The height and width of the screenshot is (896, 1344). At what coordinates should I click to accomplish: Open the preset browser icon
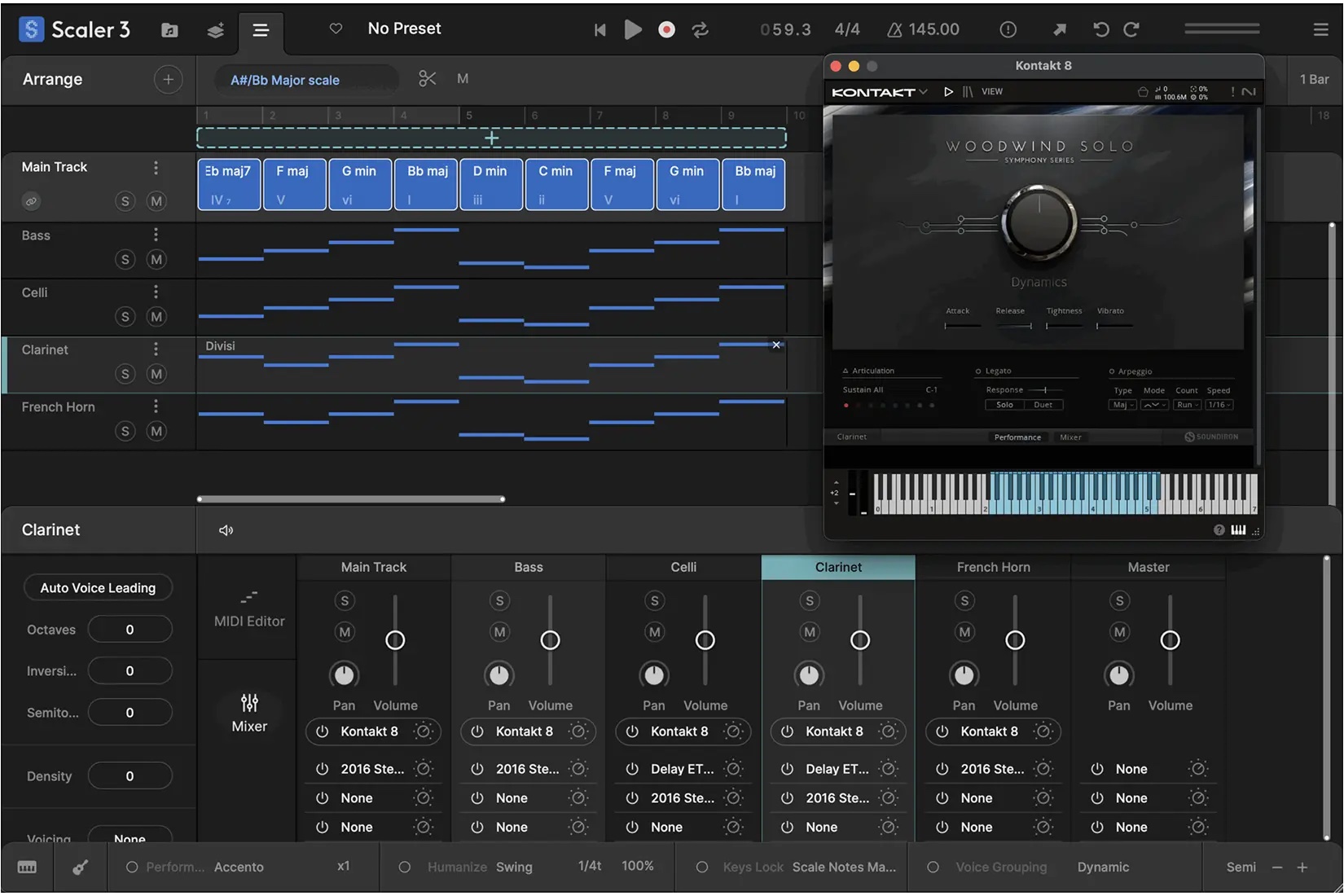[x=168, y=29]
